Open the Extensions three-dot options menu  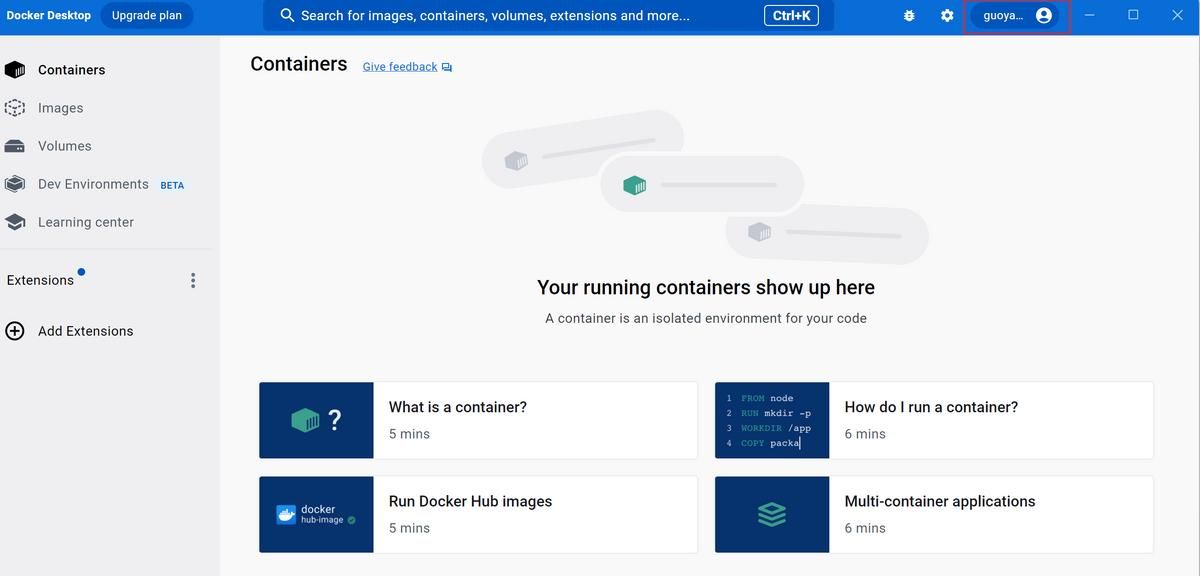point(193,280)
